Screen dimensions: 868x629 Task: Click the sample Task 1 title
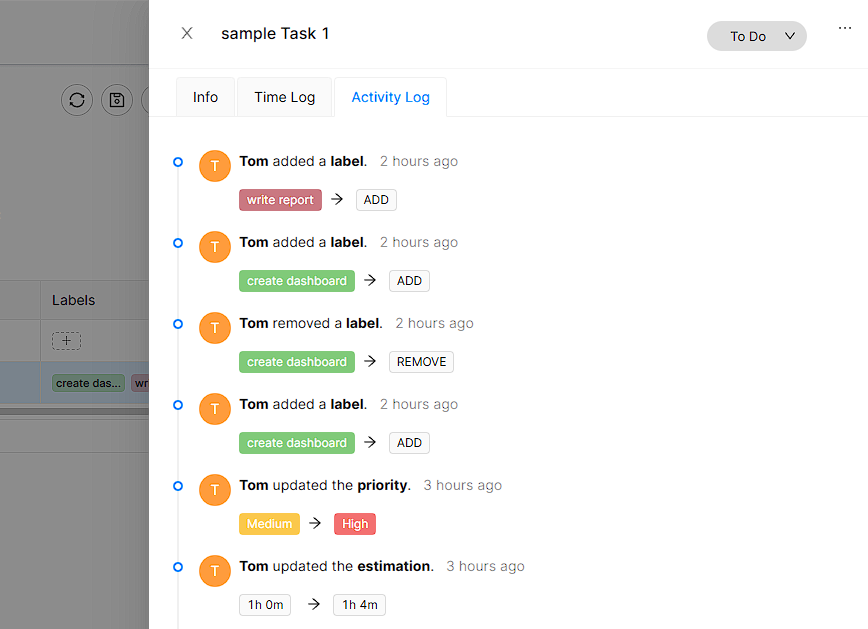point(275,34)
